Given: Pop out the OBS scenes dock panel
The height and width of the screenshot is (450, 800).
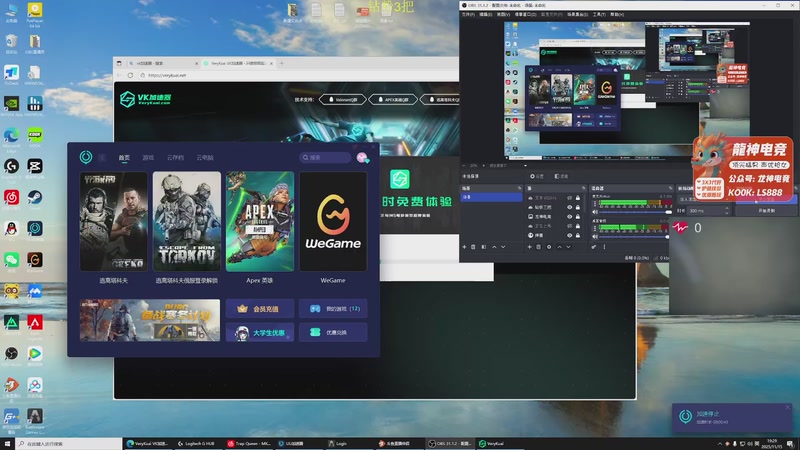Looking at the screenshot, I should click(x=519, y=188).
